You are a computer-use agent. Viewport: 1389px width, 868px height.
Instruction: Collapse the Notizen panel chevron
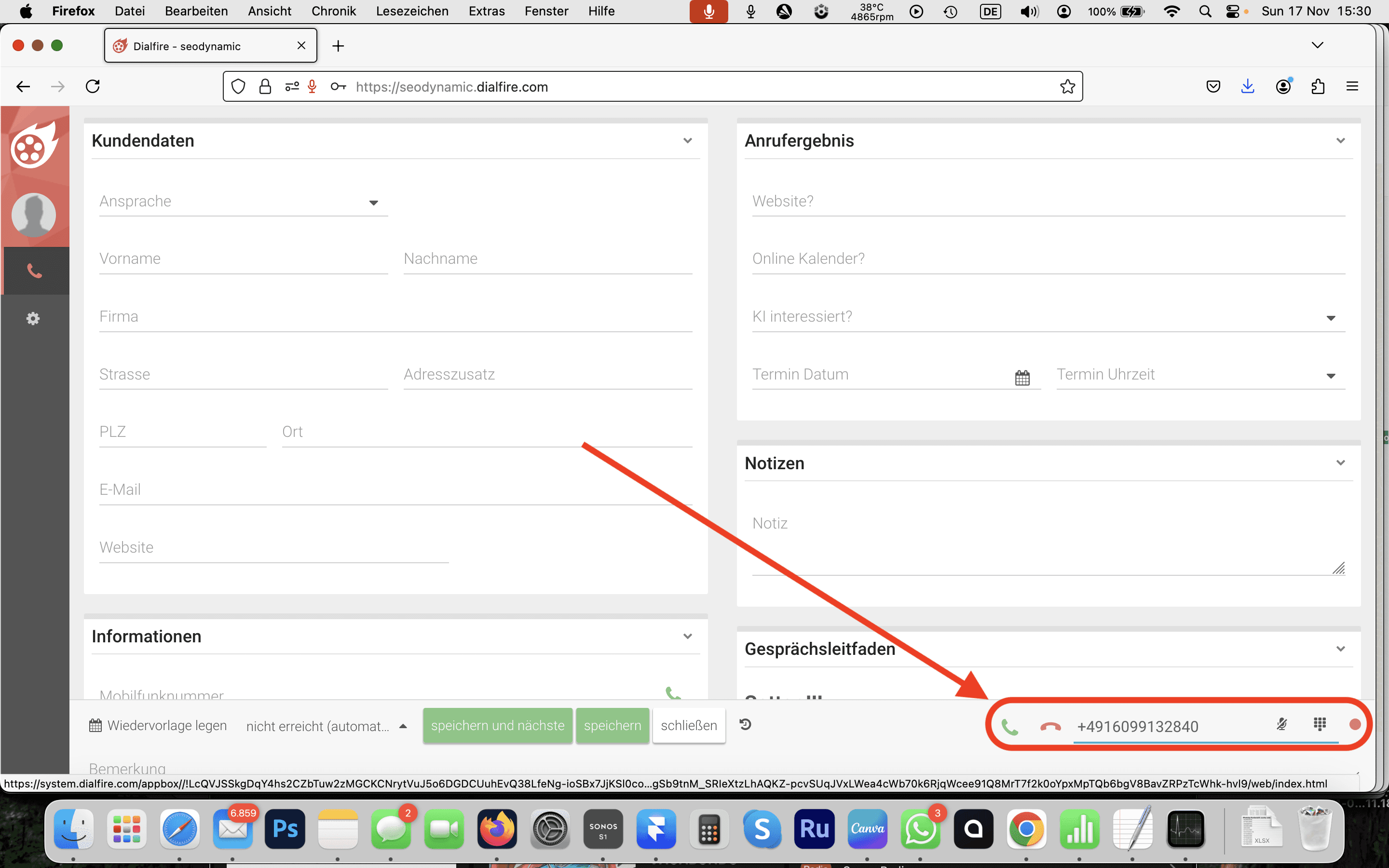(1340, 463)
